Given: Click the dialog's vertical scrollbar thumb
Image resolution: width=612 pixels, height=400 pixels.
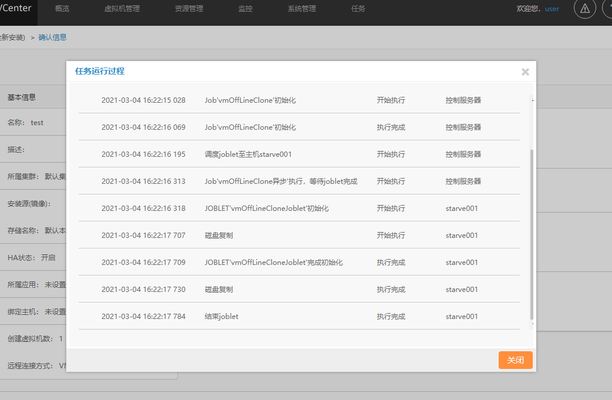Looking at the screenshot, I should [532, 234].
